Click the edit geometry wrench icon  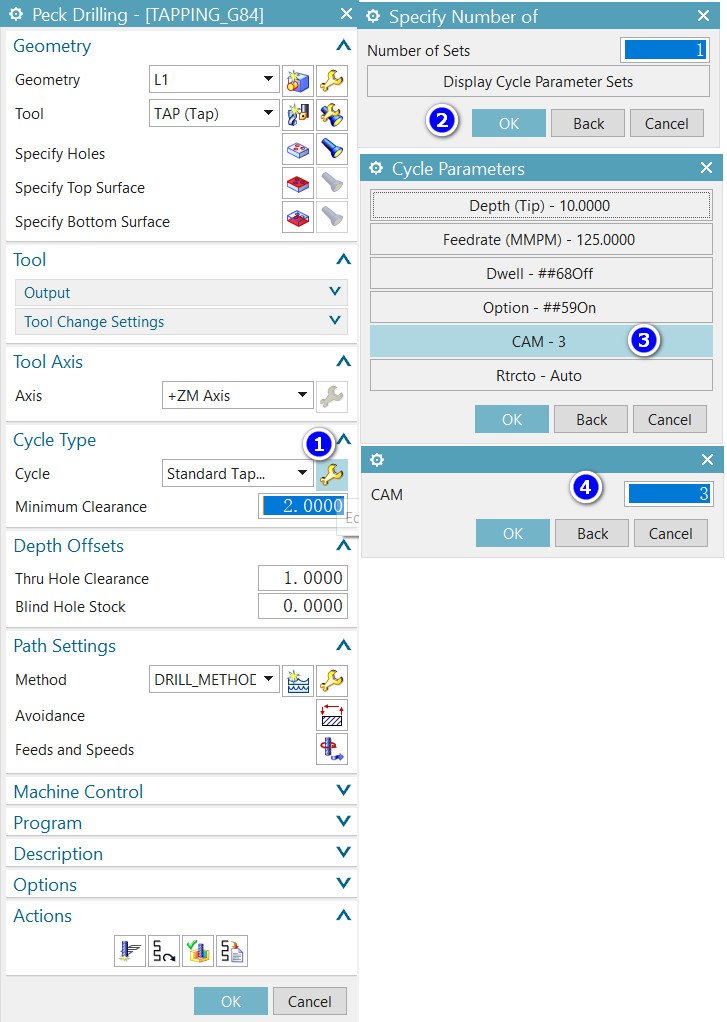coord(332,81)
